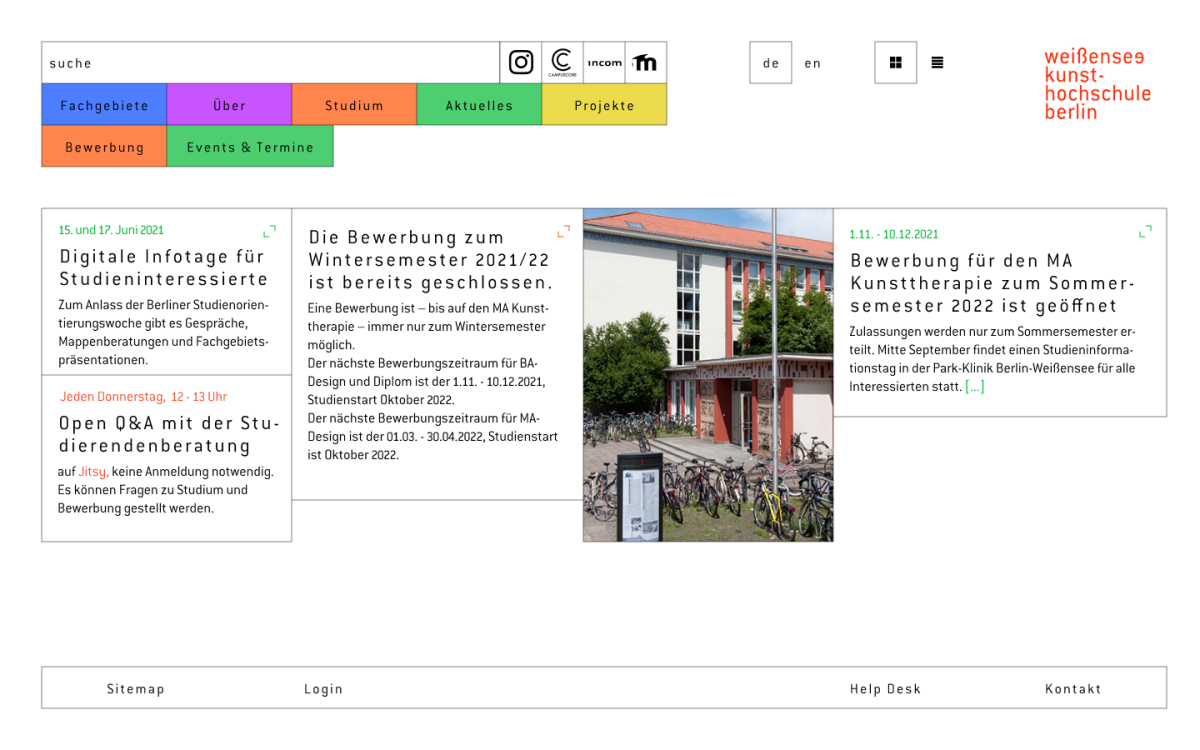Switch language to English 'en'
The image size is (1200, 750).
pos(812,63)
